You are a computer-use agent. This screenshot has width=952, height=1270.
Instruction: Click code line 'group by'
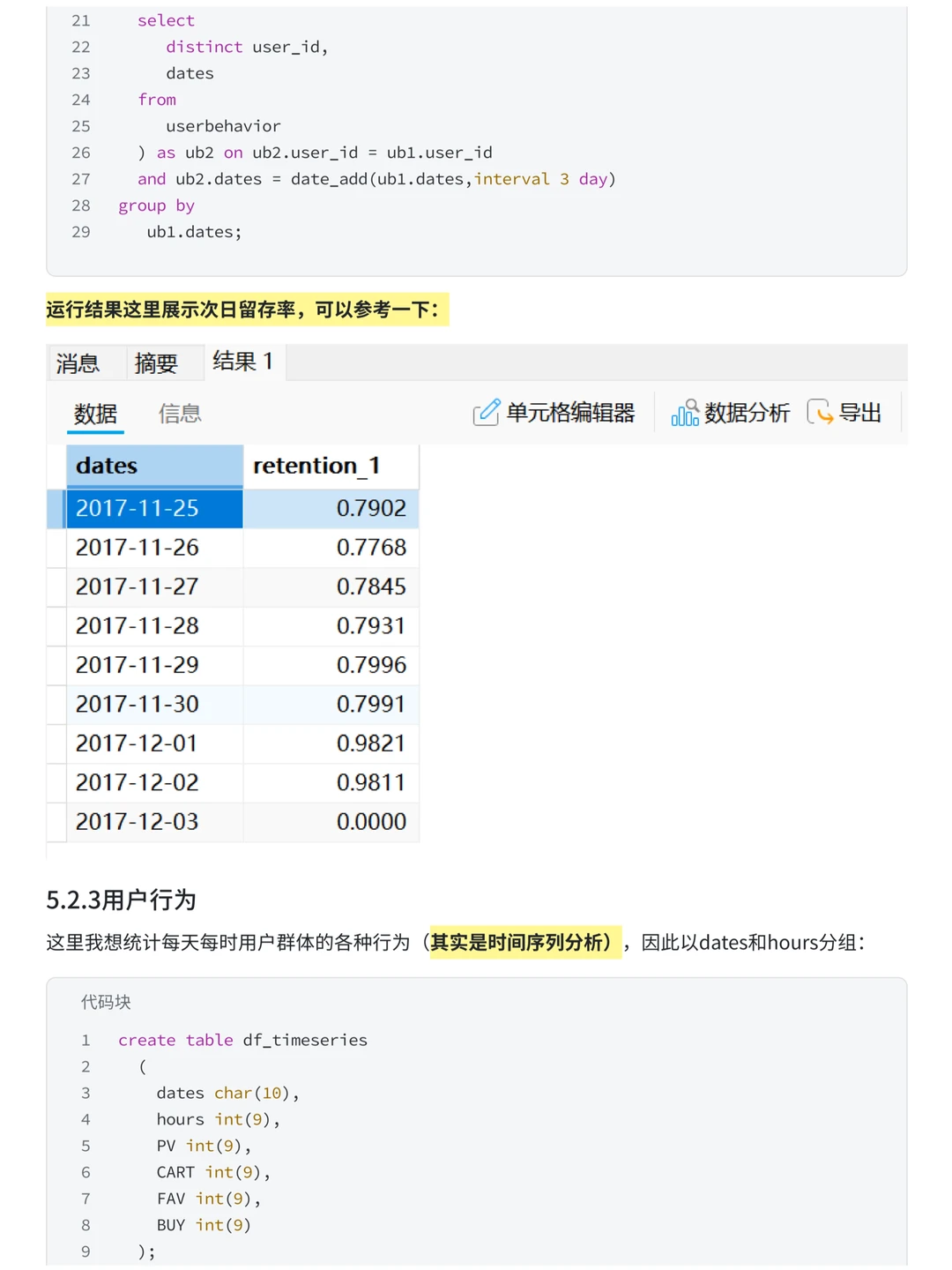(156, 205)
